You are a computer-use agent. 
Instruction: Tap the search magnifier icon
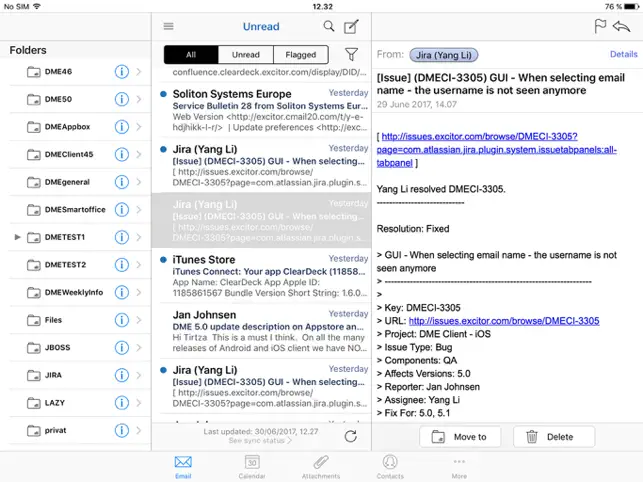tap(329, 27)
